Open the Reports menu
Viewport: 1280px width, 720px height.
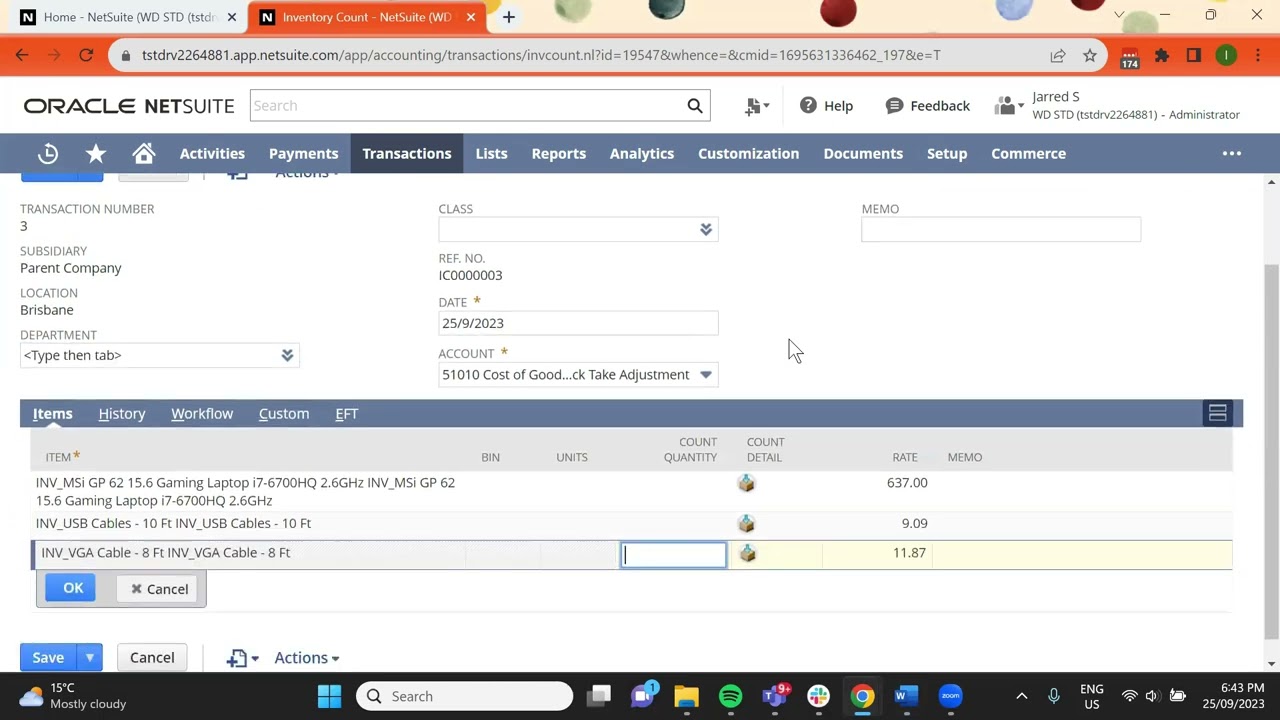click(559, 154)
